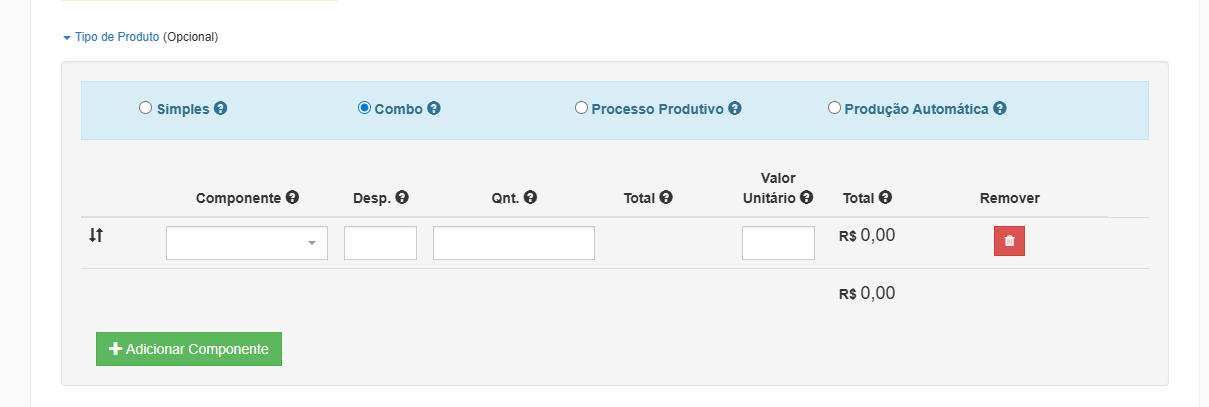Click the Desp. column help icon
1209x407 pixels.
click(x=401, y=198)
